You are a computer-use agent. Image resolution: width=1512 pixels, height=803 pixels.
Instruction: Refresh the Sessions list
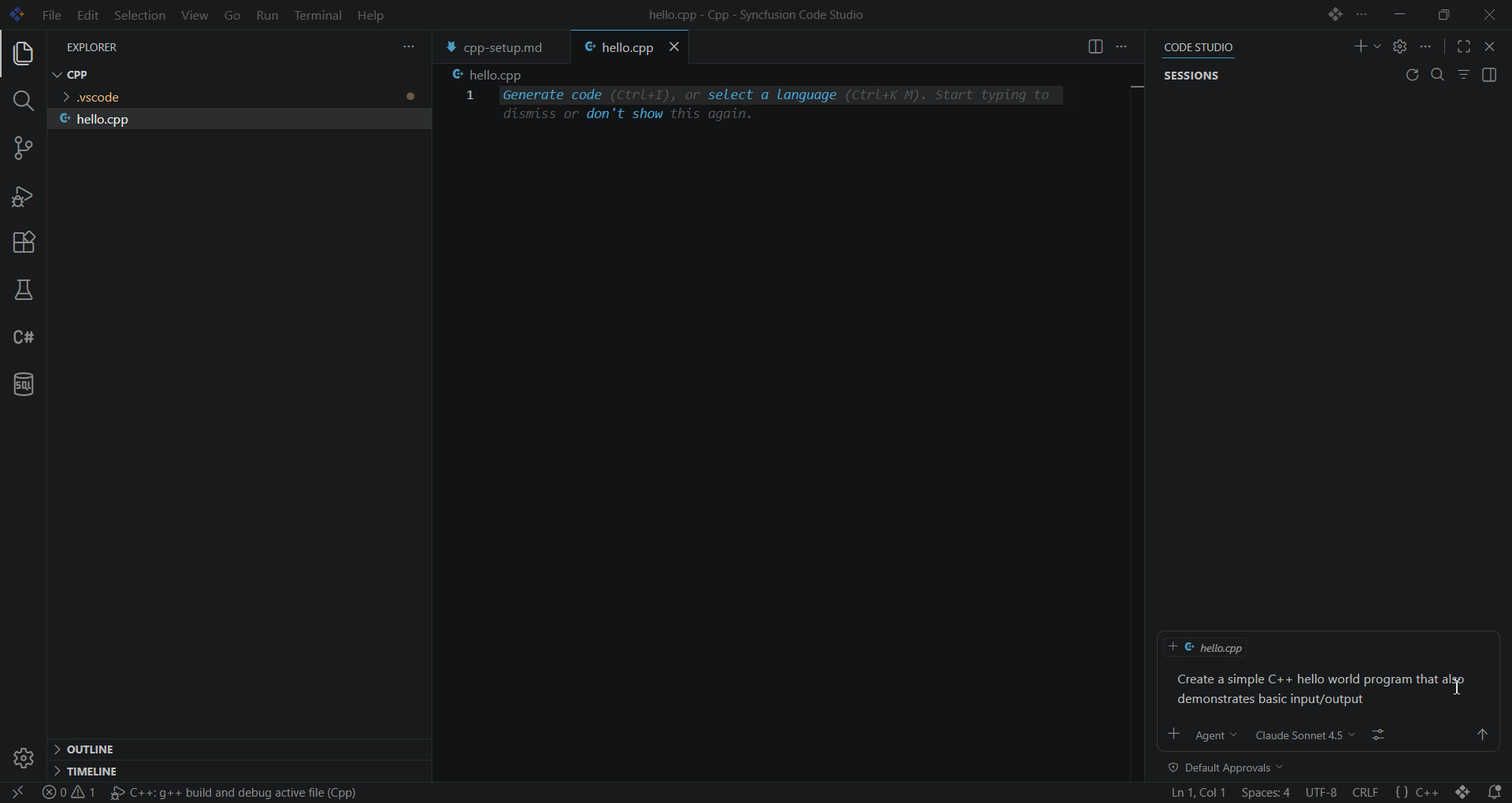click(1412, 75)
